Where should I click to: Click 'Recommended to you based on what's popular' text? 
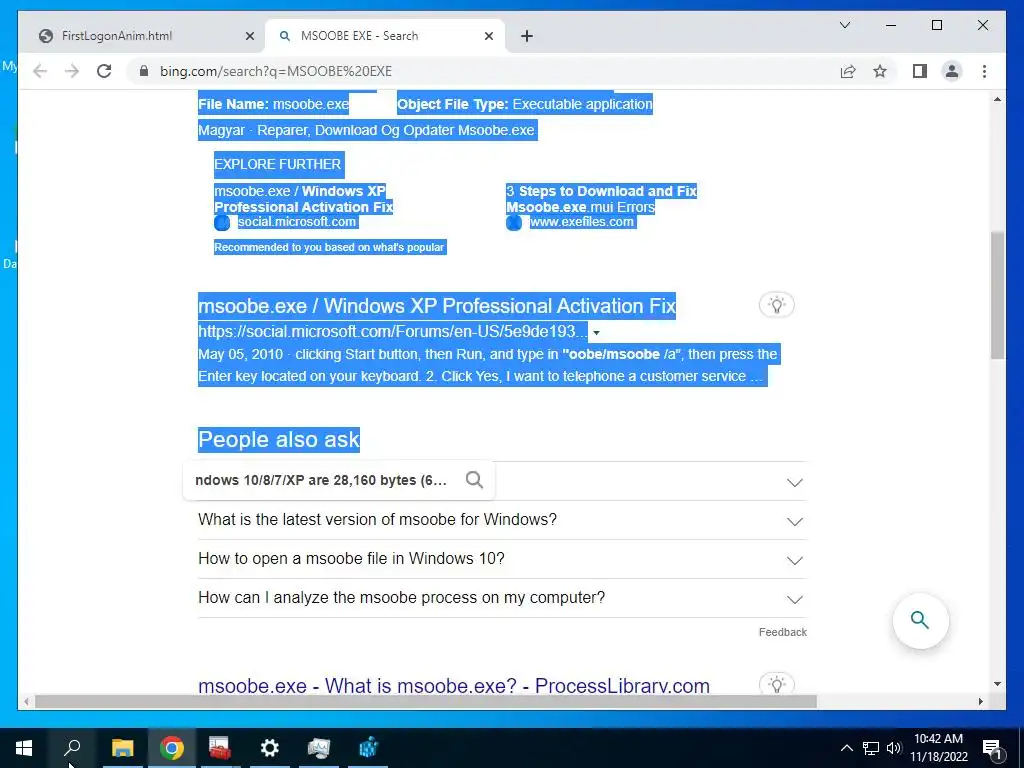point(329,247)
